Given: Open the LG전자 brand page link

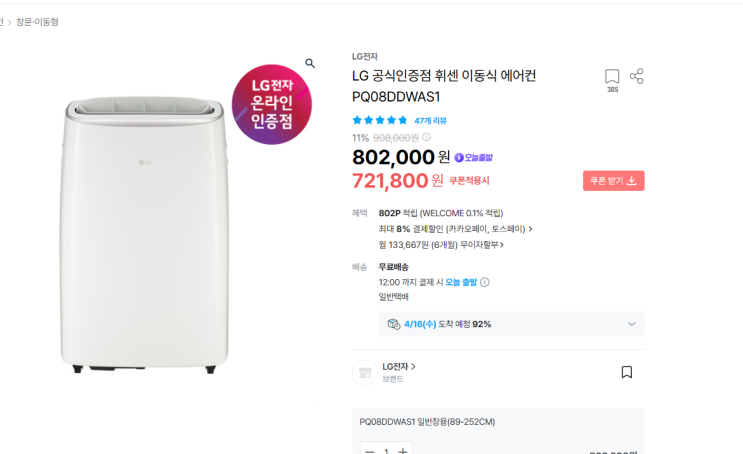Looking at the screenshot, I should (399, 367).
